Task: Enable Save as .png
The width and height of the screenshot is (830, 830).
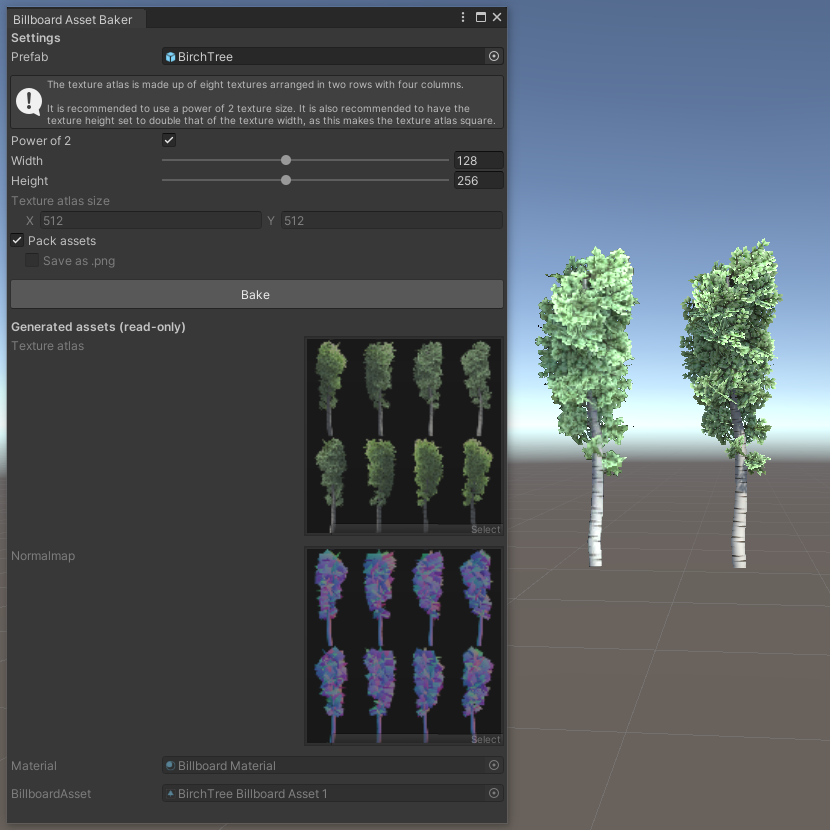Action: tap(31, 260)
